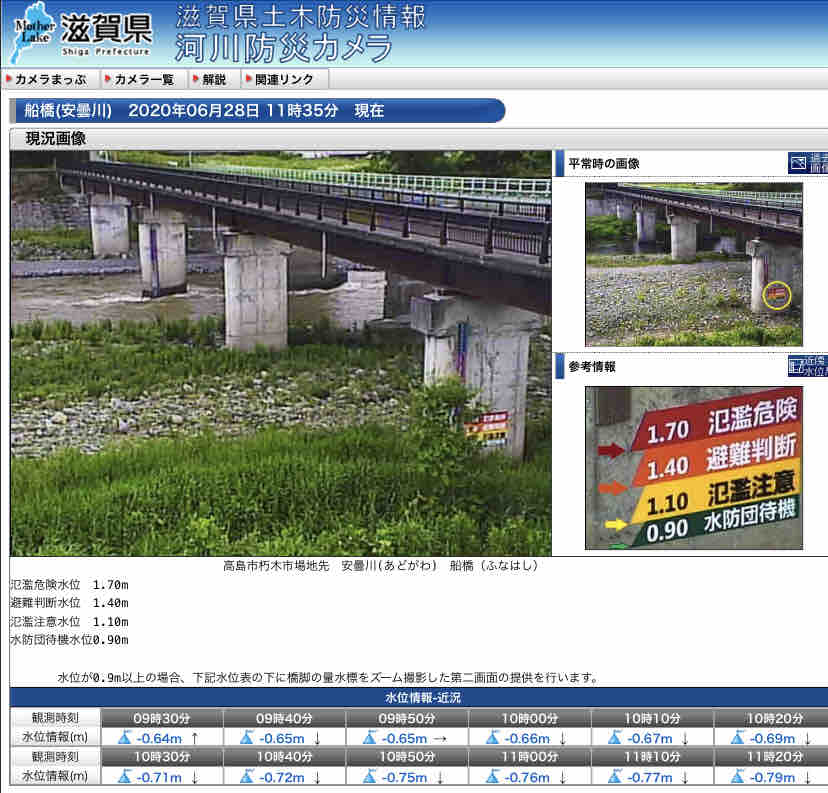The image size is (828, 793).
Task: Select the -0.72m water level value
Action: (281, 777)
